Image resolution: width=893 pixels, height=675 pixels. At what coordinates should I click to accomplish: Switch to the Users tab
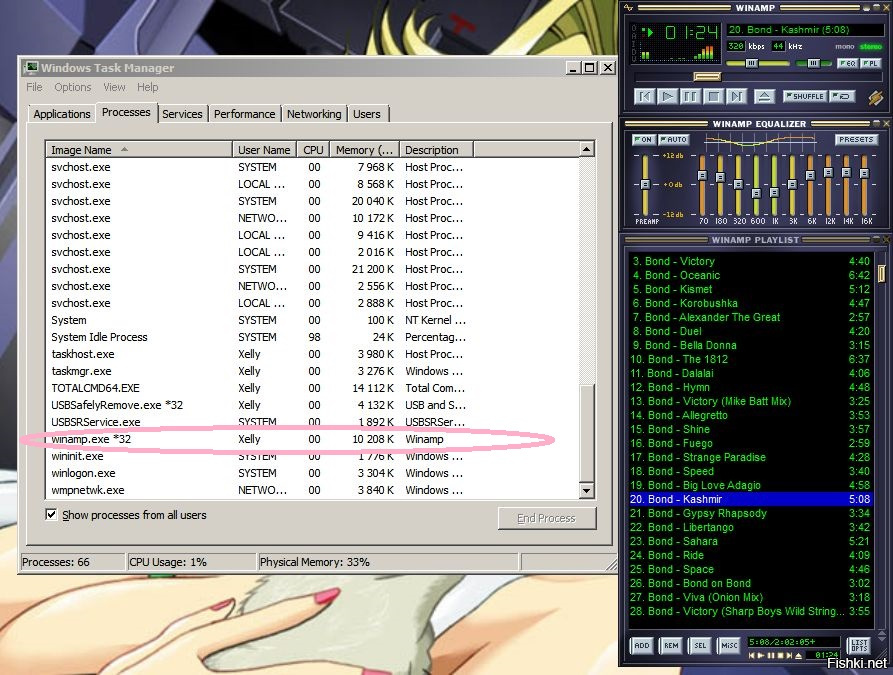[367, 114]
